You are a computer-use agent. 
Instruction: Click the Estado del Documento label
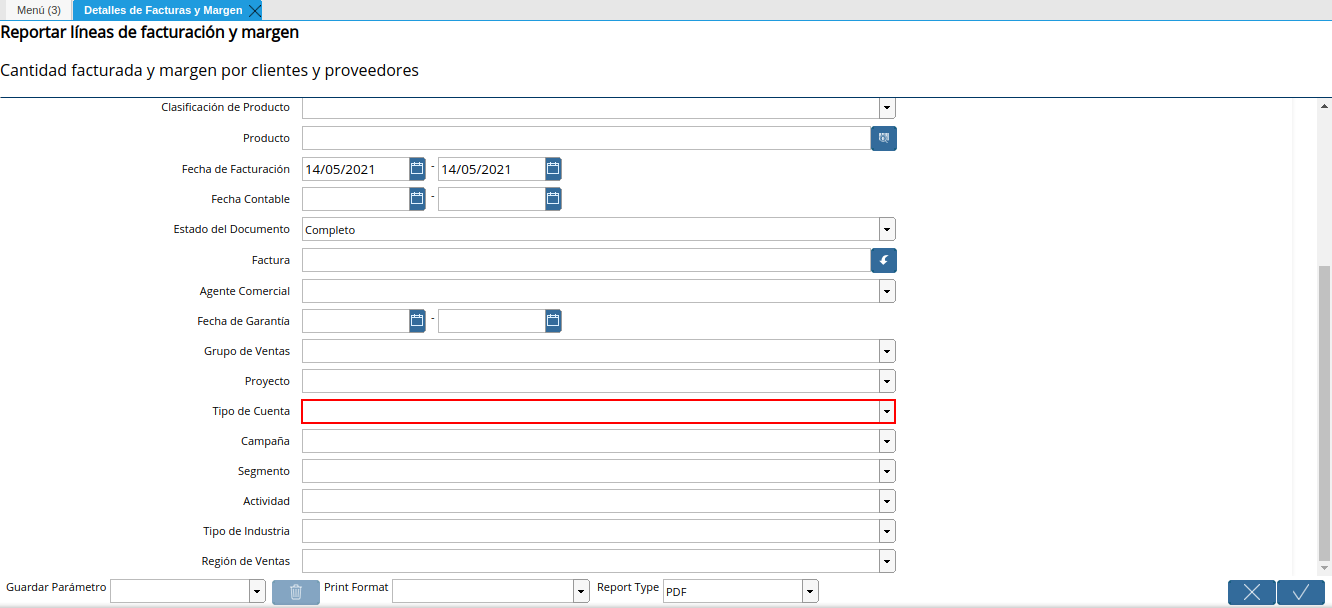[232, 229]
